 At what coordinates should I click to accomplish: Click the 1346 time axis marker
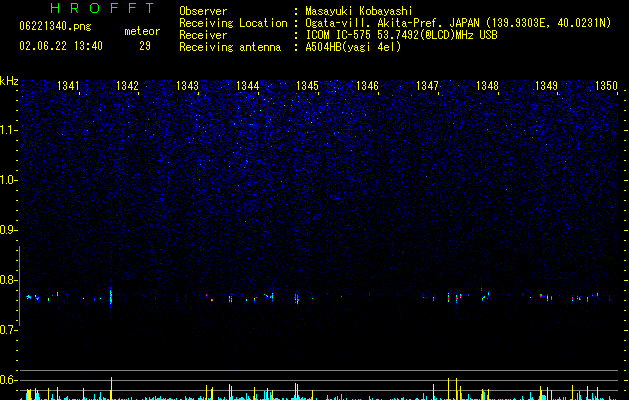(367, 85)
